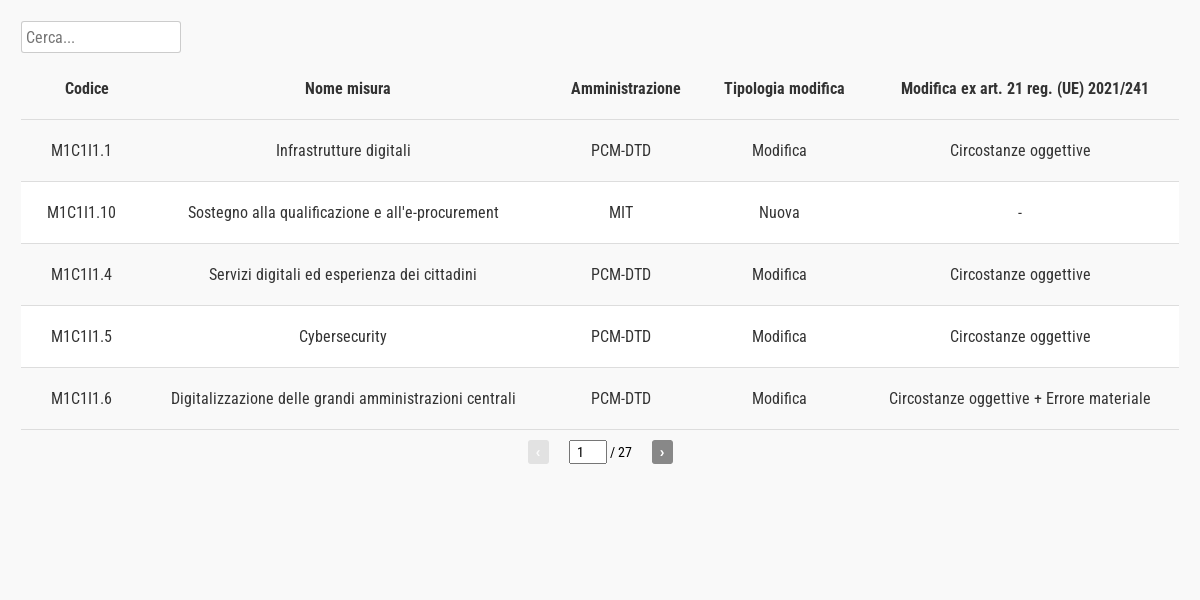Open Servizi digitali ed esperienza dei cittadini
This screenshot has height=600, width=1200.
343,274
